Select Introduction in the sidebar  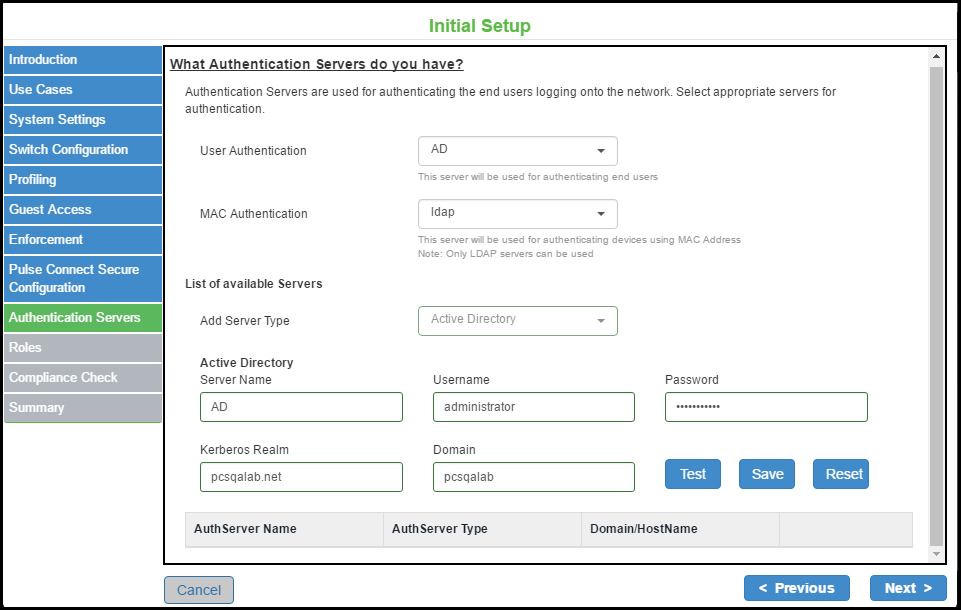(82, 60)
